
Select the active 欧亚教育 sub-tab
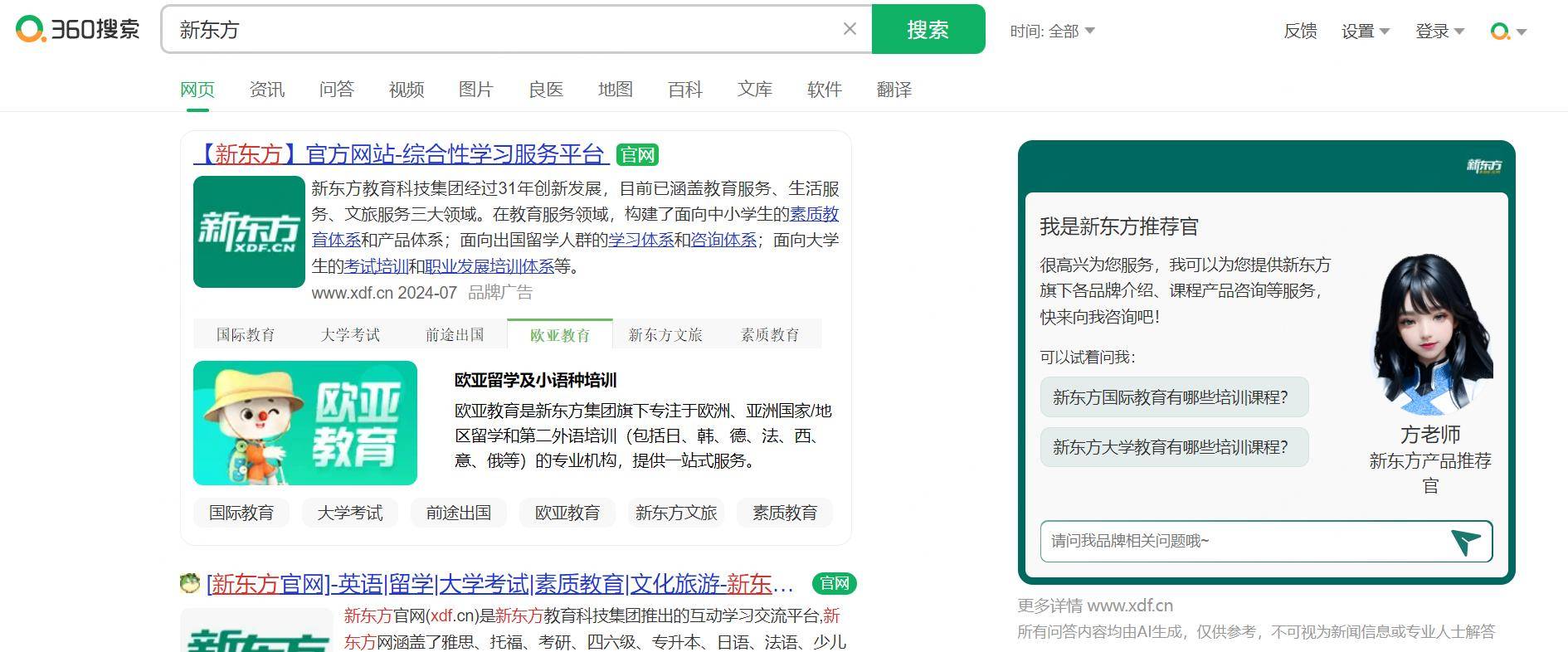[560, 334]
